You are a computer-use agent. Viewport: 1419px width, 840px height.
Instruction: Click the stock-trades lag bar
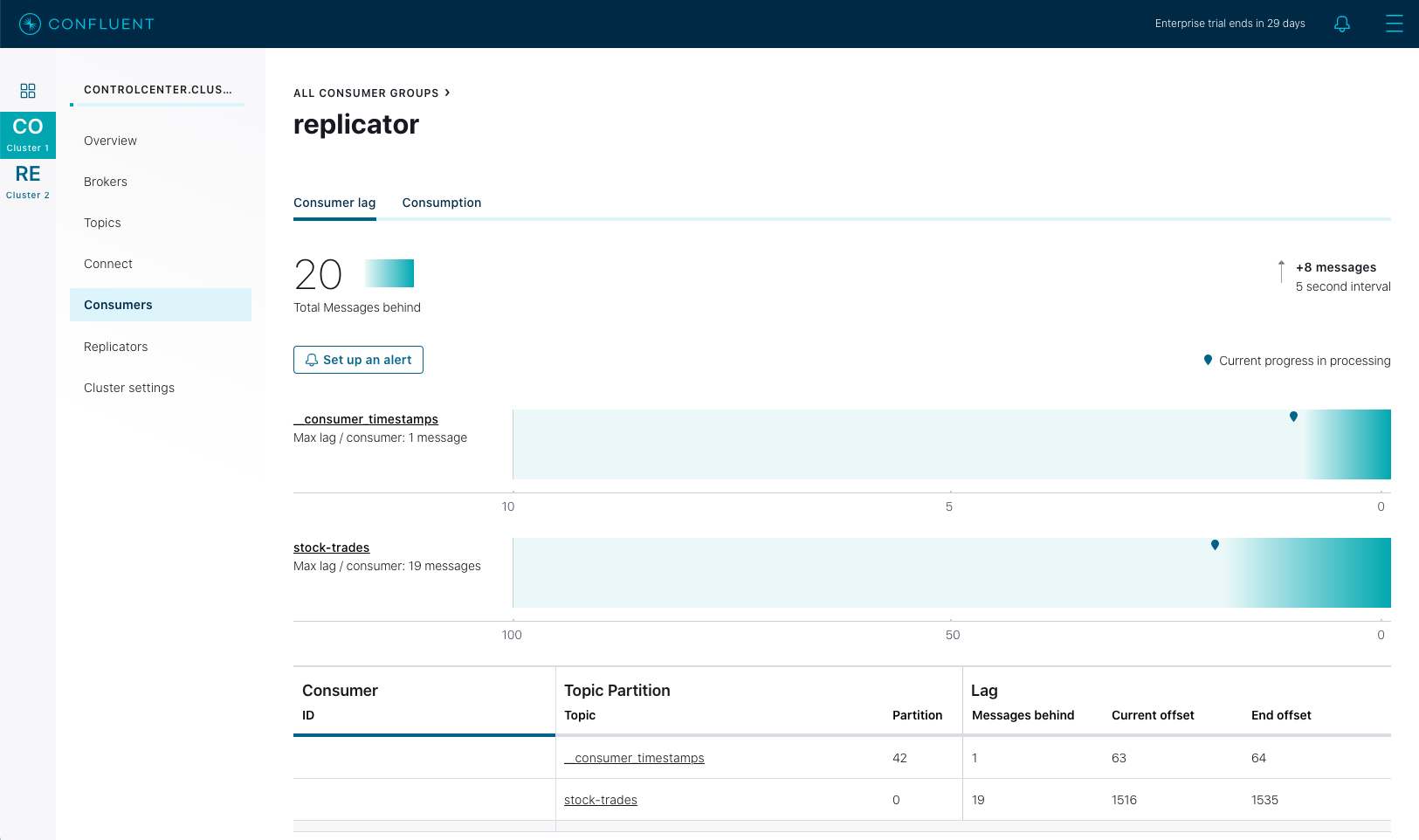click(952, 573)
